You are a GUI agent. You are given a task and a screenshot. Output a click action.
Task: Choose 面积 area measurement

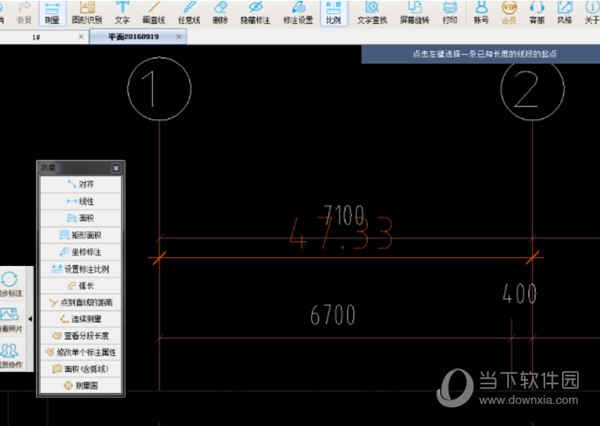pos(81,218)
